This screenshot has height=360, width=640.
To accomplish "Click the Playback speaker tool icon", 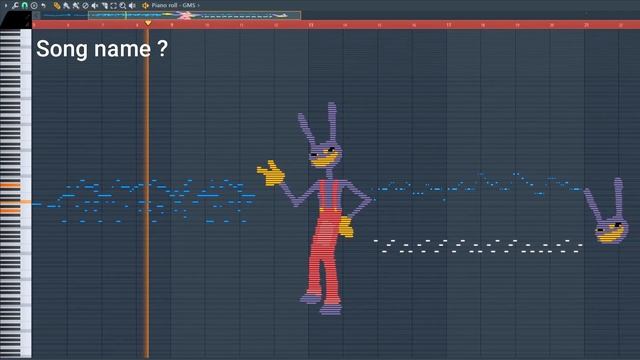I will [132, 6].
